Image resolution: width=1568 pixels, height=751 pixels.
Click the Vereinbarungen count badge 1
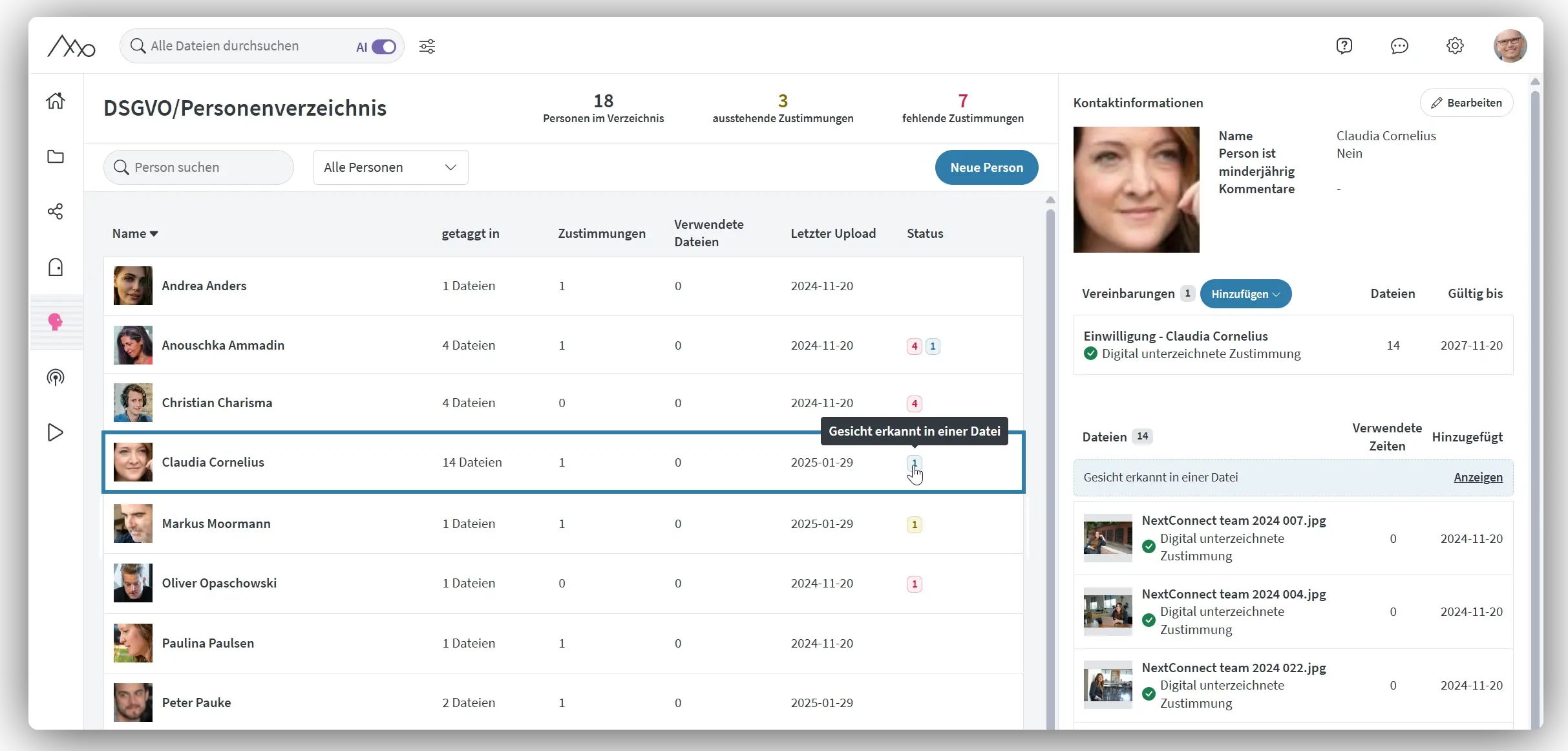[1187, 293]
